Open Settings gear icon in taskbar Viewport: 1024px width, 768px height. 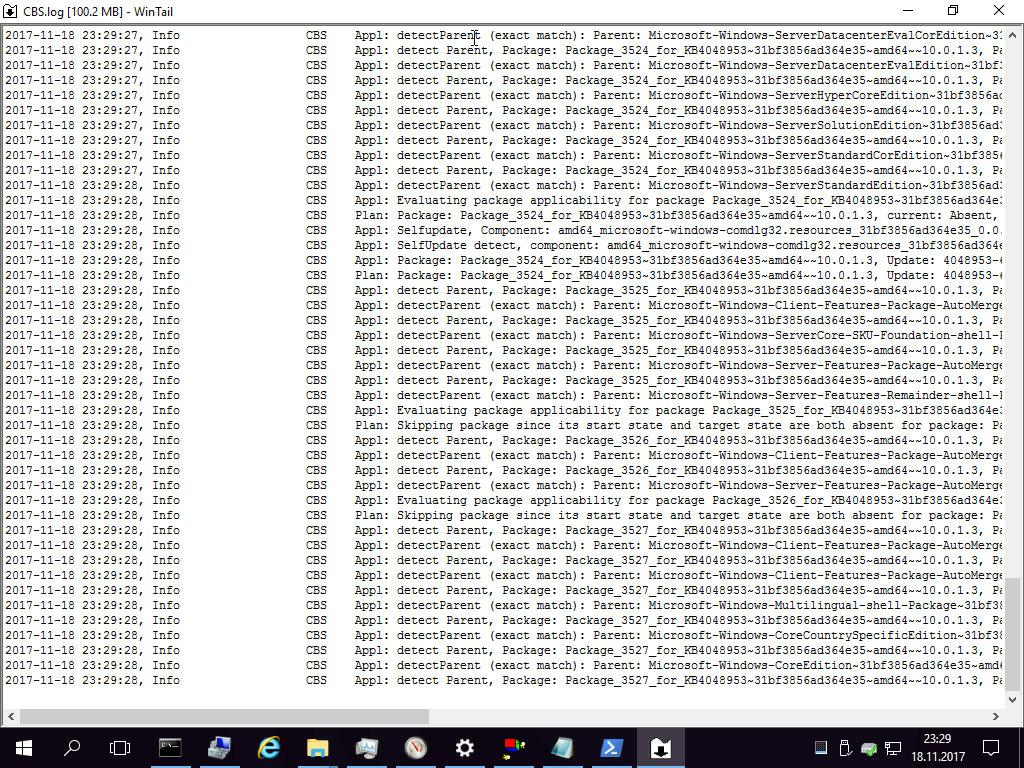(x=464, y=747)
